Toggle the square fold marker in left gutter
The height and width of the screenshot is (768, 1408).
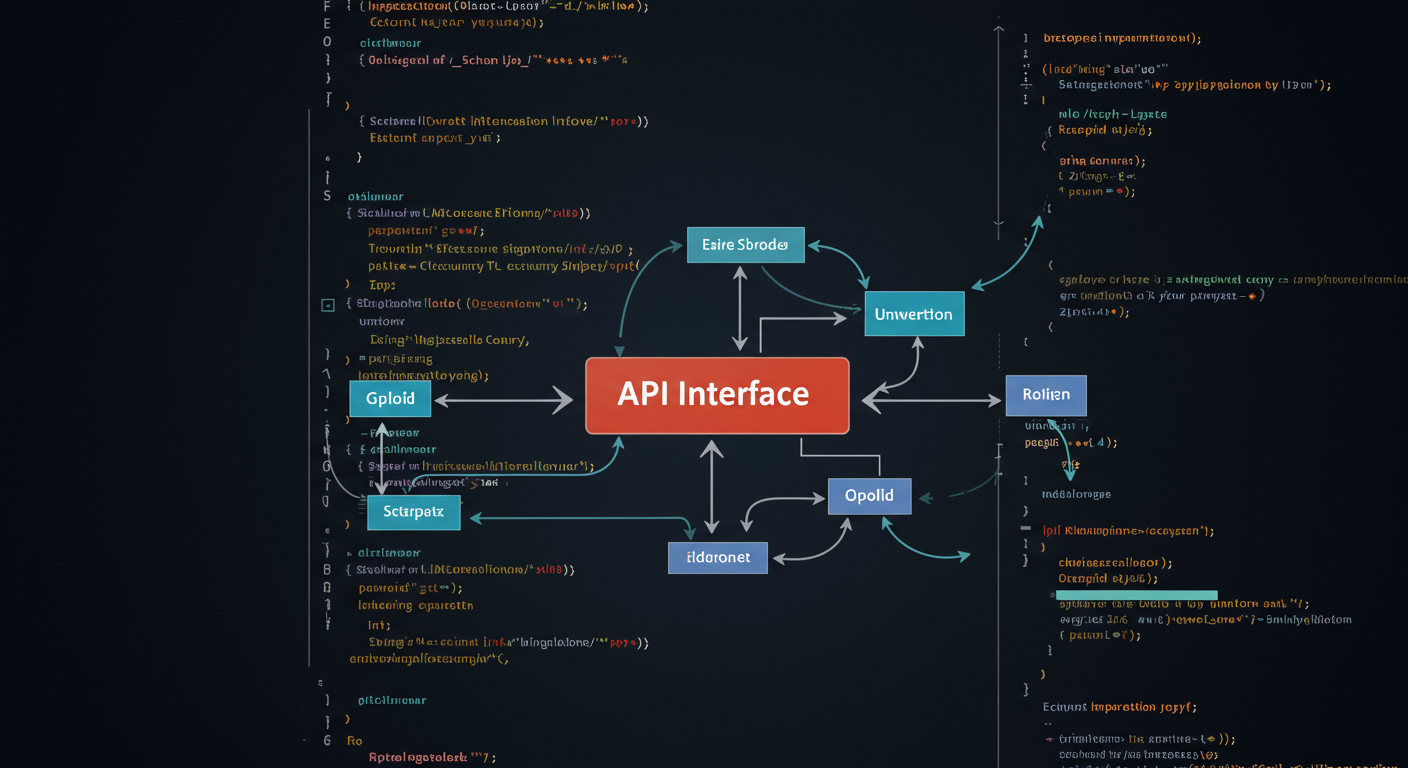[x=328, y=305]
